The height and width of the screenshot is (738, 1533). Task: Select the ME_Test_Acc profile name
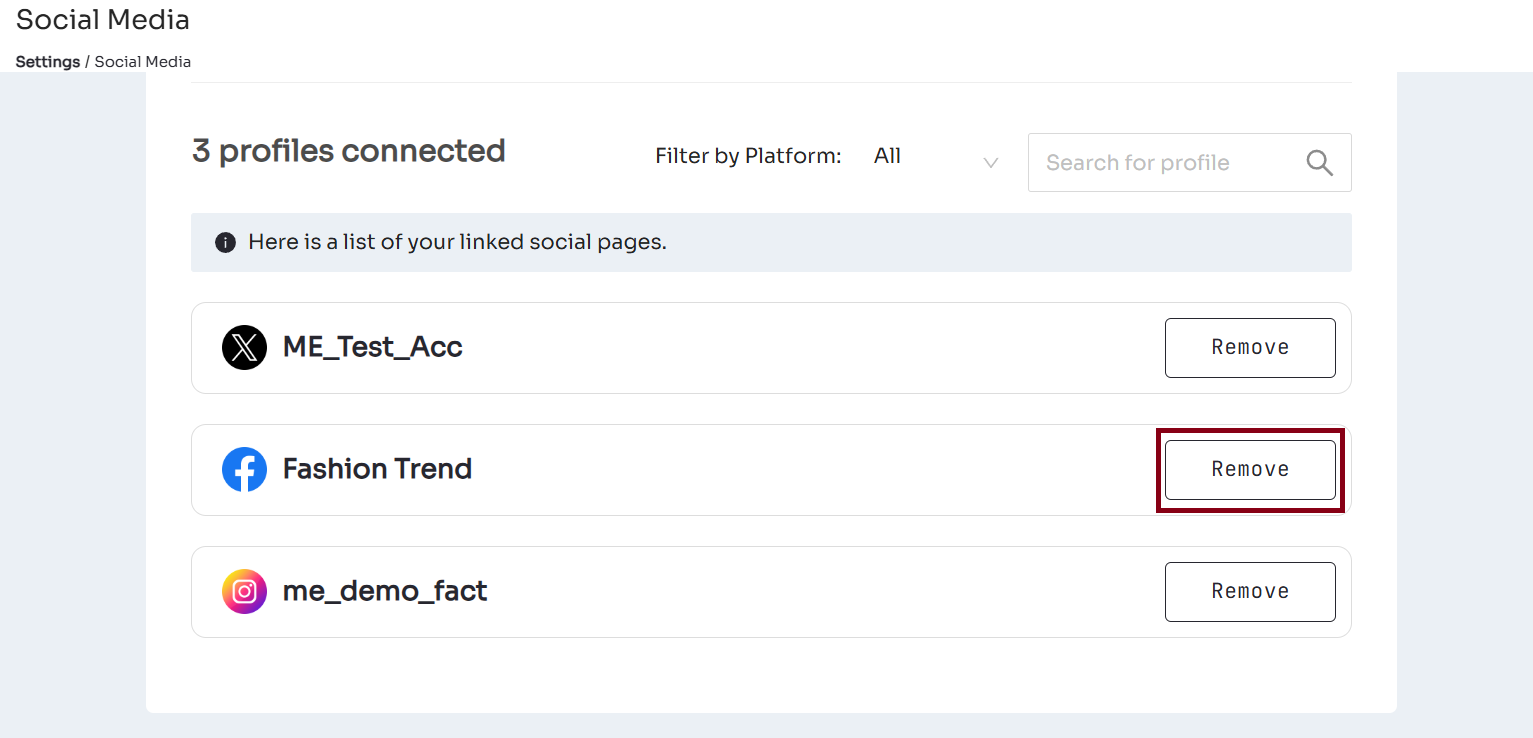click(x=372, y=348)
